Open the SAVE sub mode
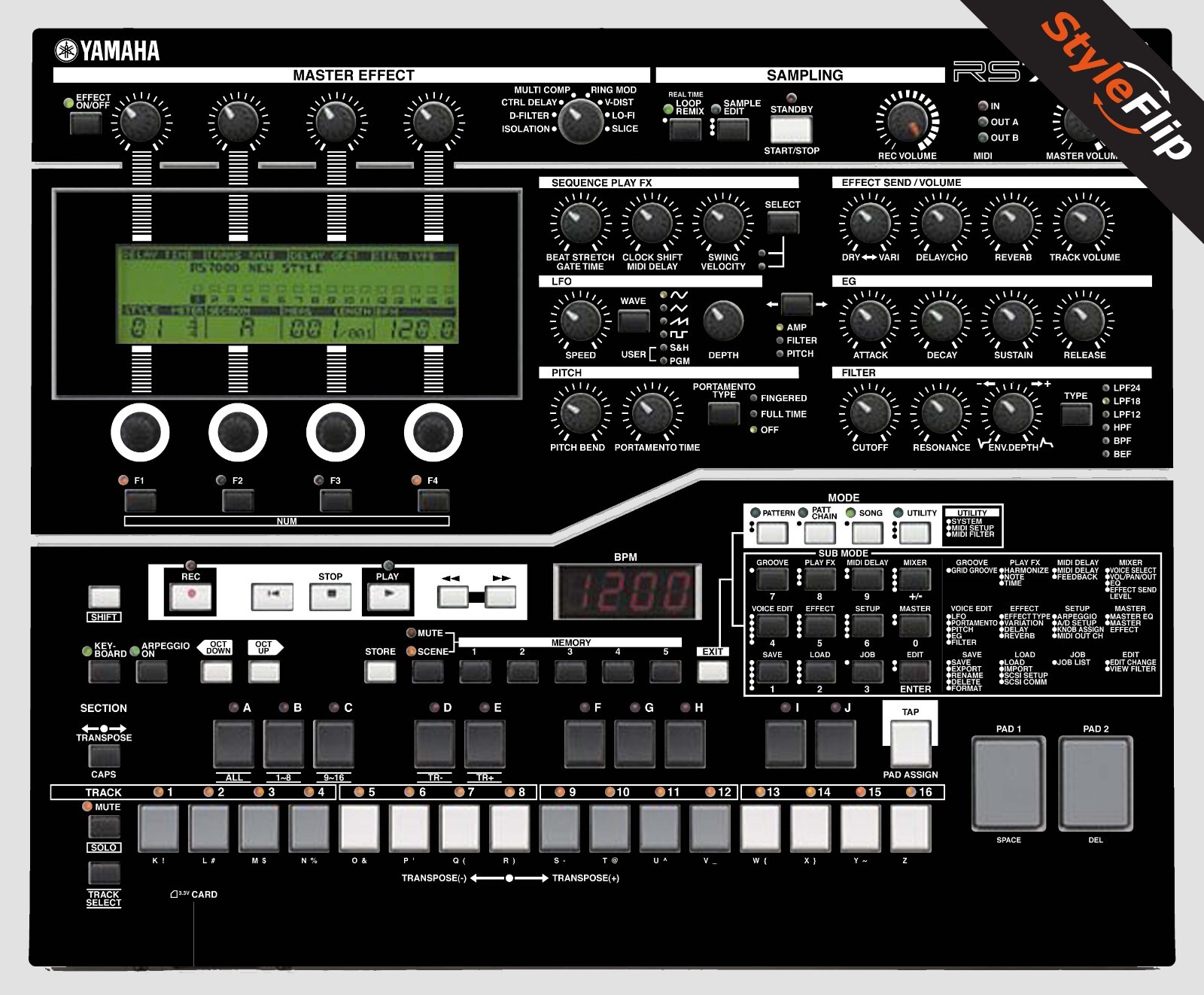Viewport: 1204px width, 995px height. [772, 671]
